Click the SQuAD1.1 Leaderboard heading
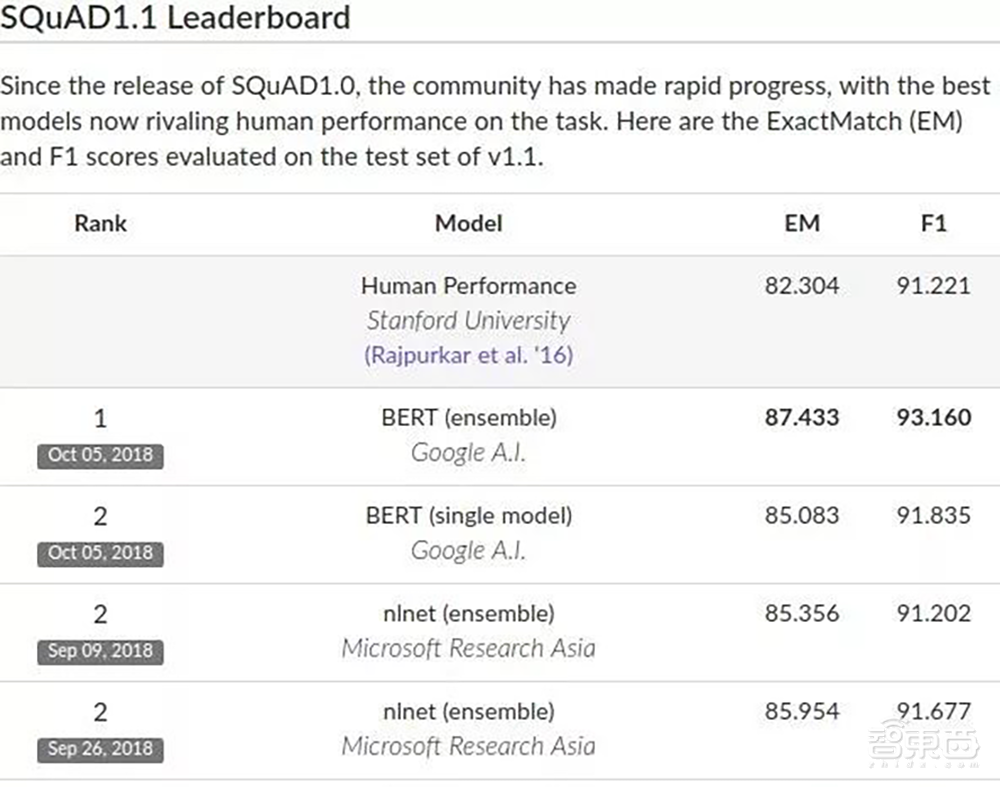Image resolution: width=1000 pixels, height=787 pixels. [175, 18]
